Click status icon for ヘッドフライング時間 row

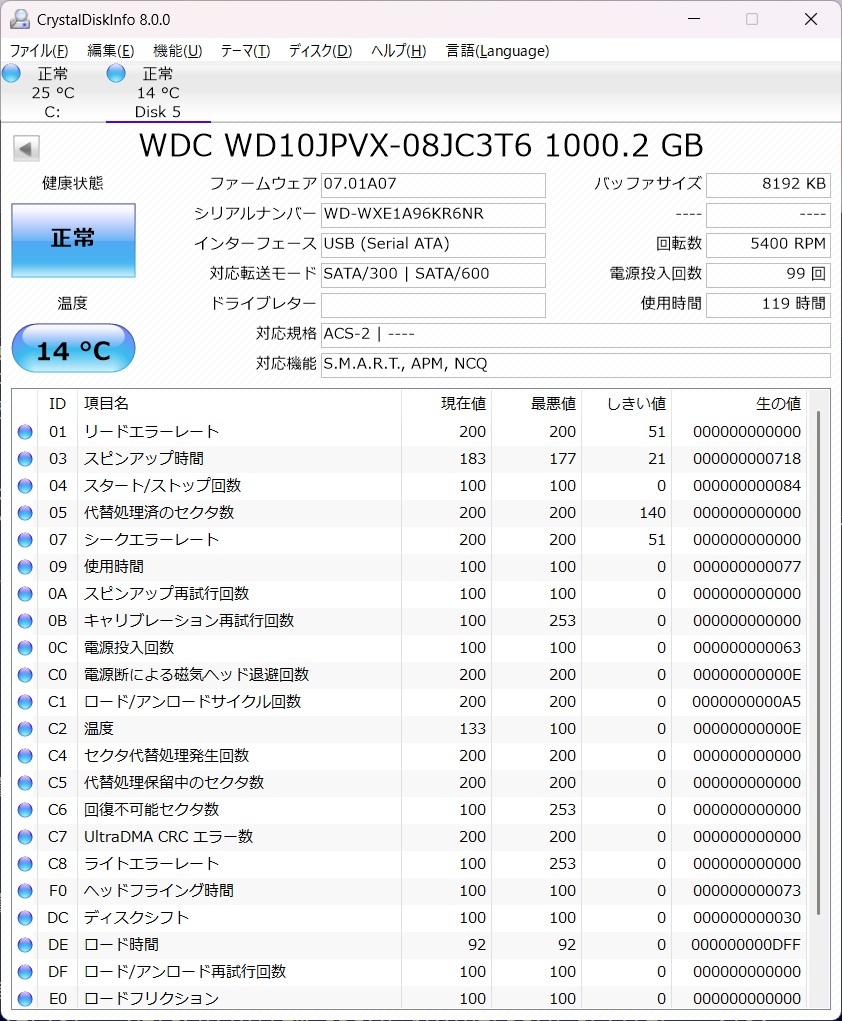(x=25, y=891)
